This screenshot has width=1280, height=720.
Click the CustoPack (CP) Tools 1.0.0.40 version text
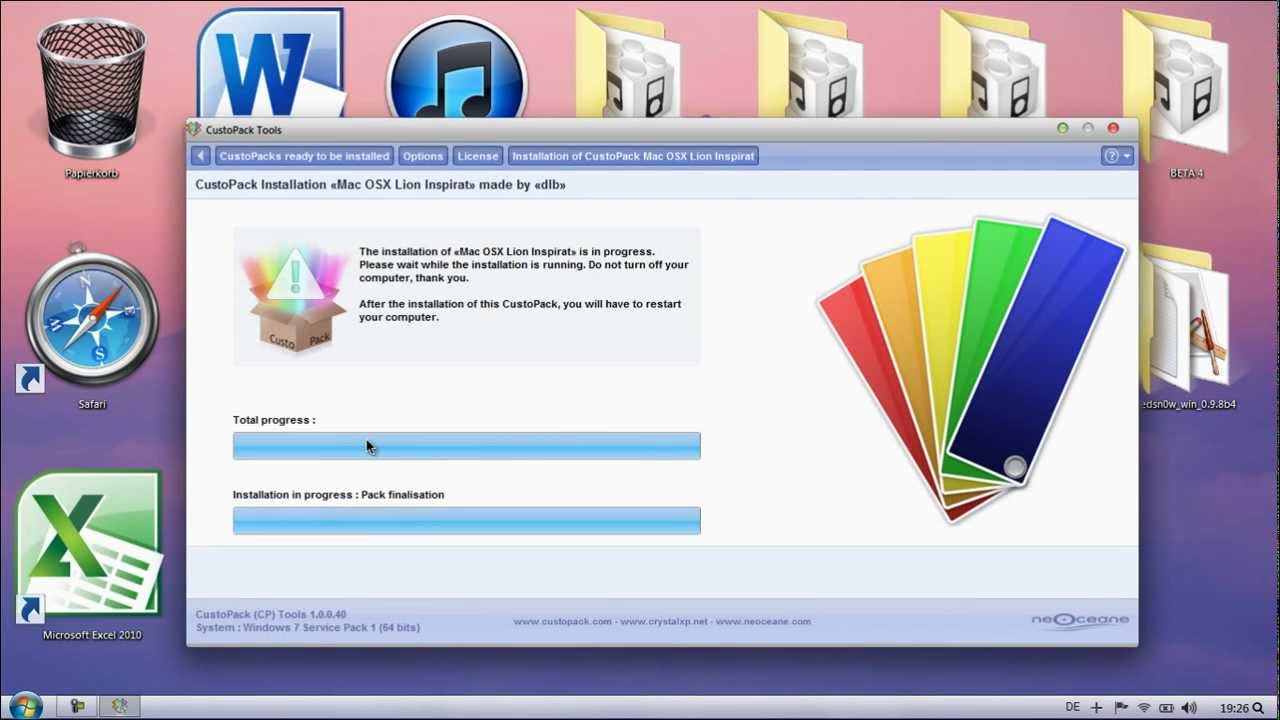click(x=271, y=615)
